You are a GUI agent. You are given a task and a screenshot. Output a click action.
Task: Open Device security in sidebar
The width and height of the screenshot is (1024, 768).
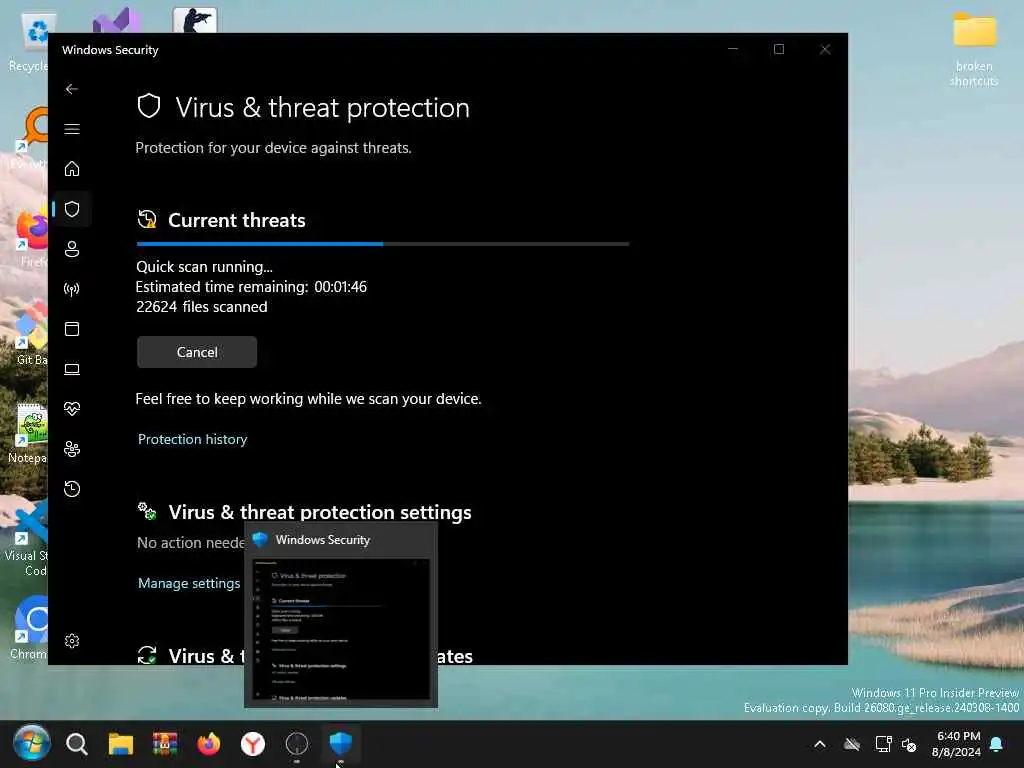click(72, 369)
